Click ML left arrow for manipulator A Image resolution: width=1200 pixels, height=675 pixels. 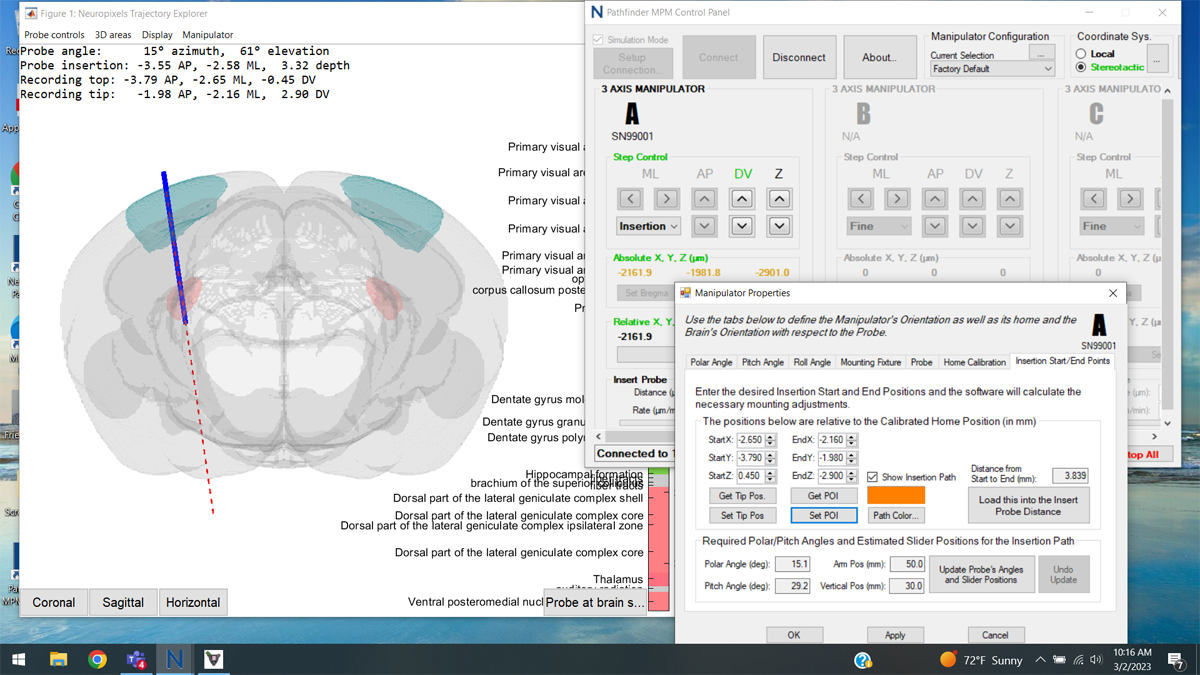629,199
